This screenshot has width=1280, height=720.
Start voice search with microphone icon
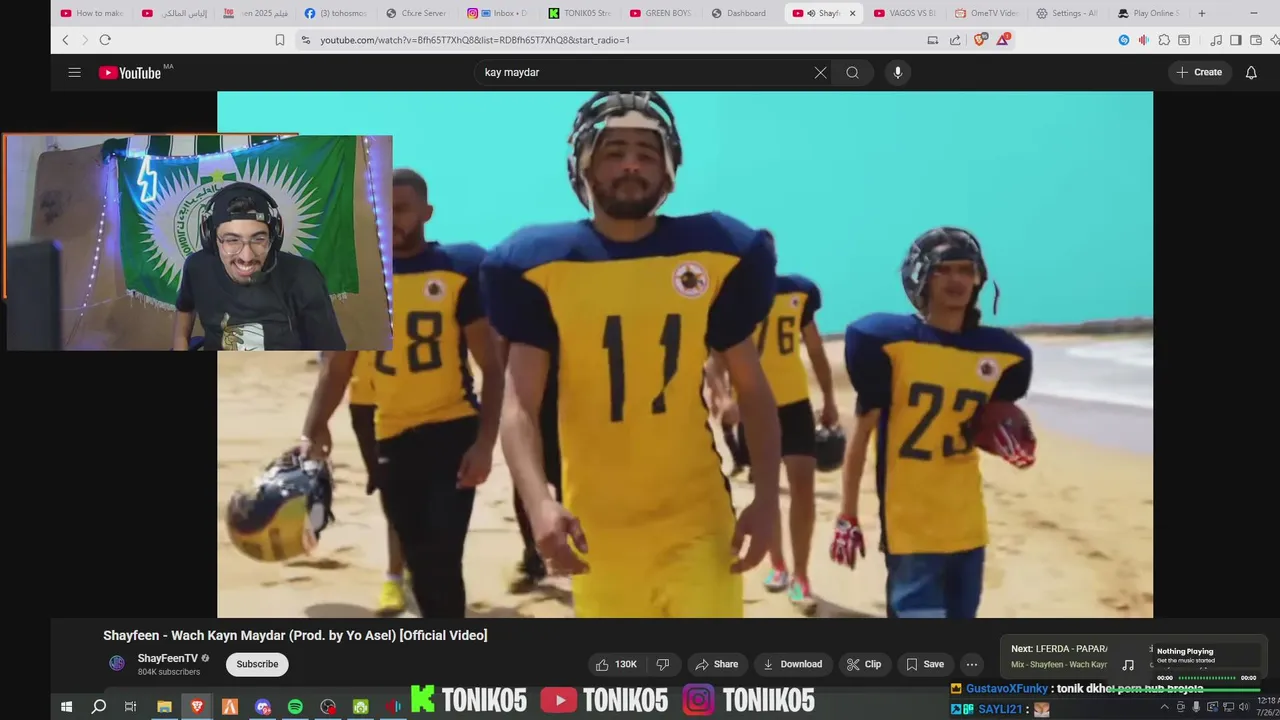[x=898, y=72]
